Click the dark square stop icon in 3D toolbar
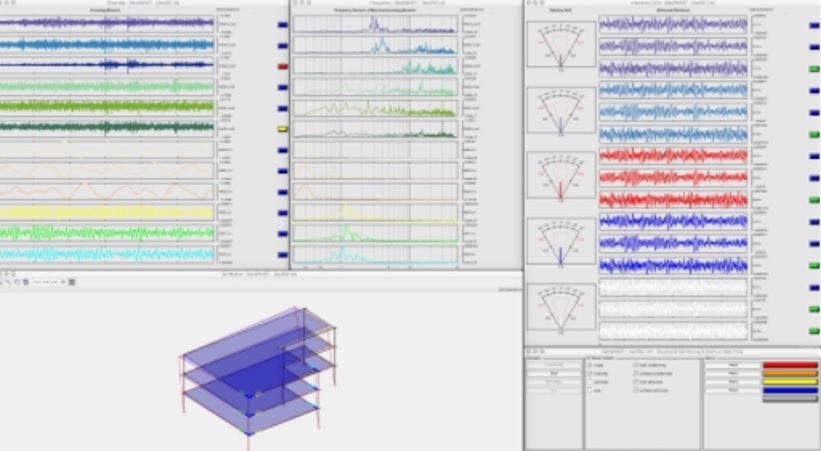The image size is (821, 451). (x=73, y=282)
